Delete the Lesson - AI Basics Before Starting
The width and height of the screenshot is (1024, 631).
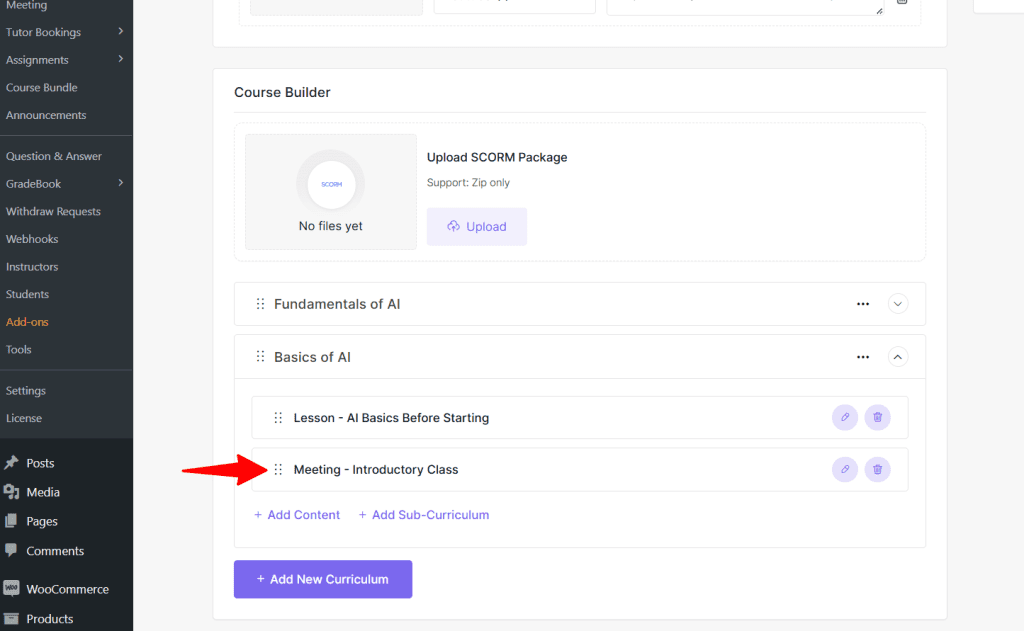point(877,417)
